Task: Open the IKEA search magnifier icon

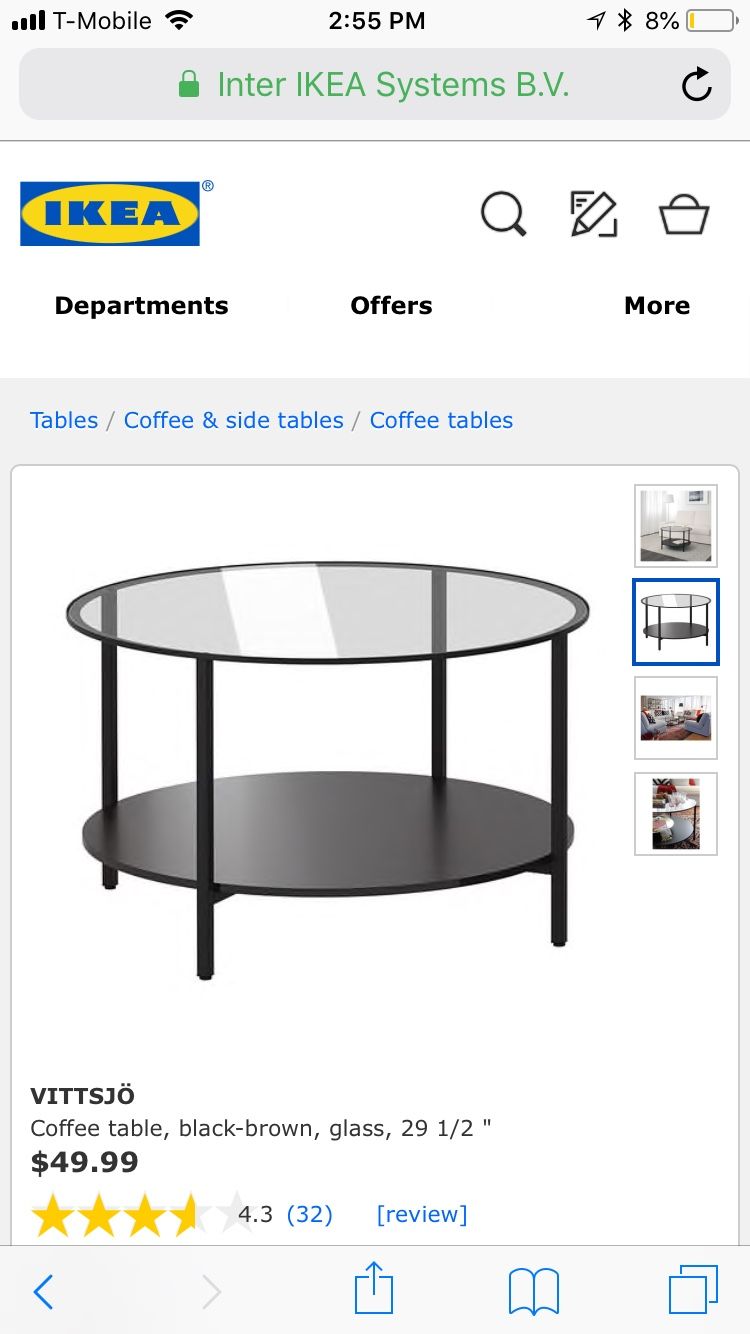Action: [x=503, y=213]
